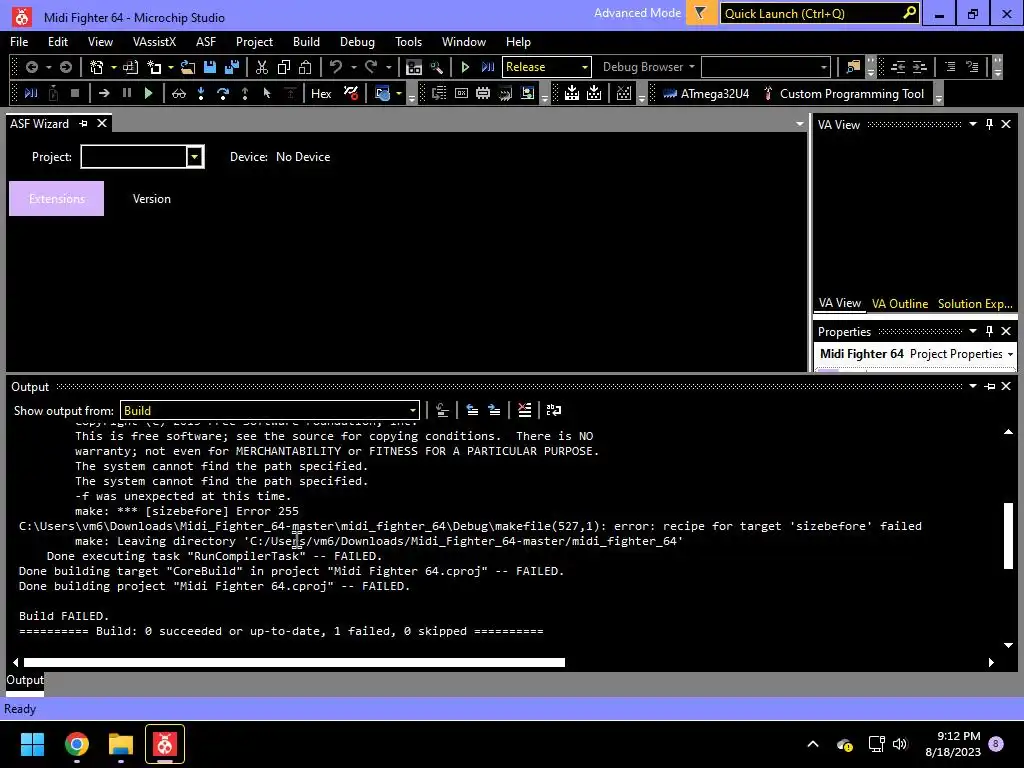Screen dimensions: 1024x768
Task: Switch to the VA Outline tab
Action: (x=899, y=304)
